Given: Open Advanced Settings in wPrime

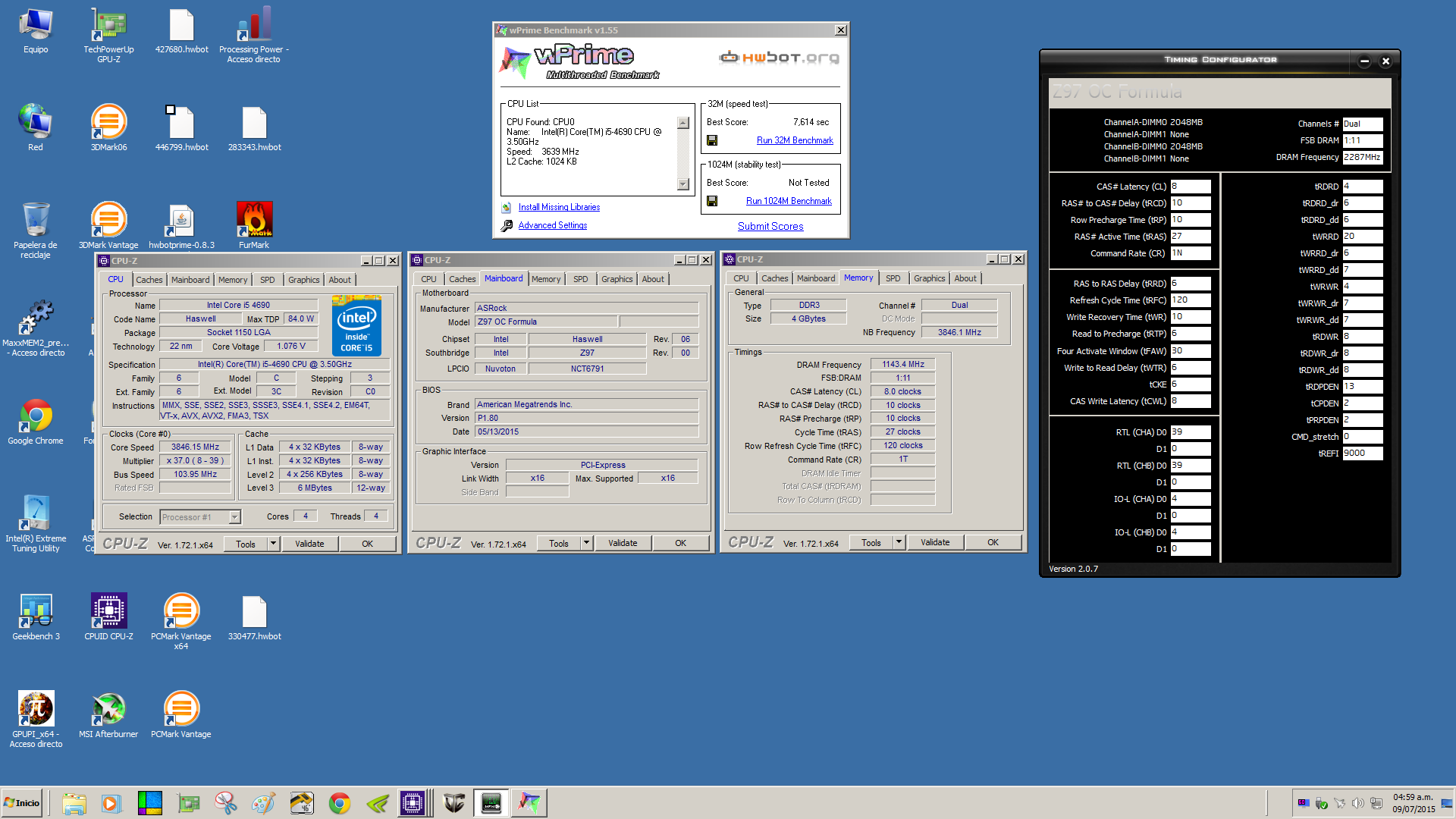Looking at the screenshot, I should [553, 225].
